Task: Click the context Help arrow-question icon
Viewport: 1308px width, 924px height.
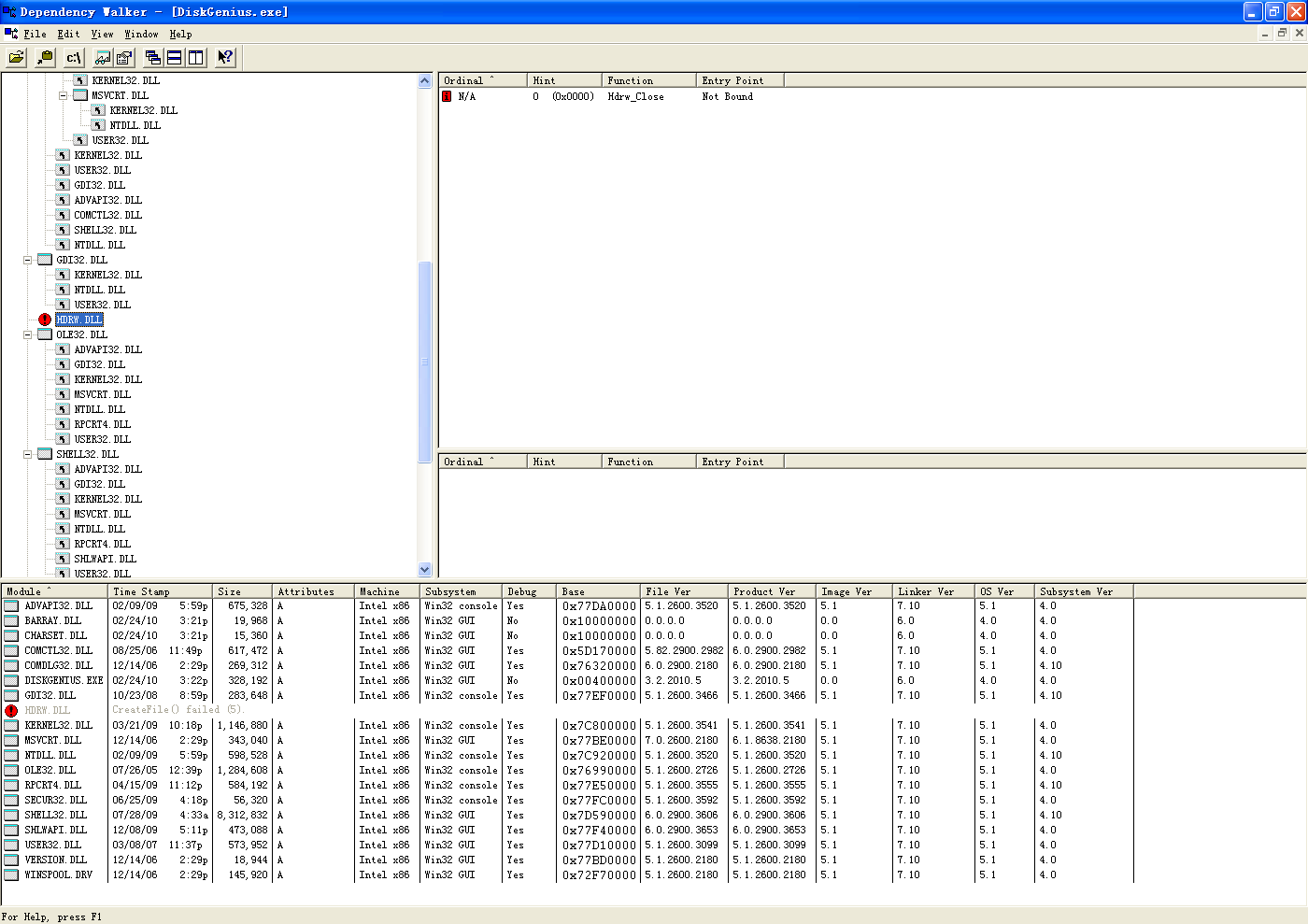Action: (x=225, y=57)
